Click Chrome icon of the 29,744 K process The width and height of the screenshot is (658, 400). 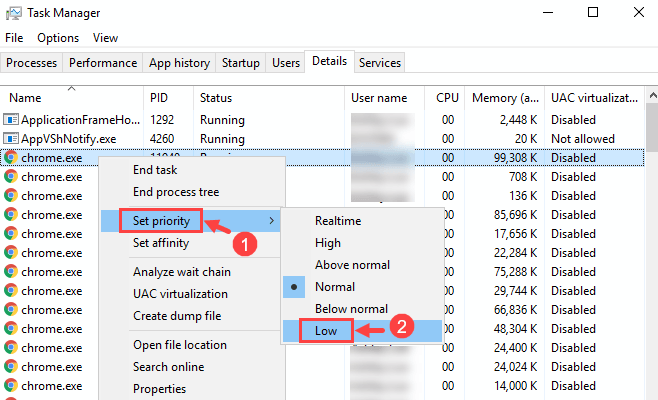pos(10,291)
